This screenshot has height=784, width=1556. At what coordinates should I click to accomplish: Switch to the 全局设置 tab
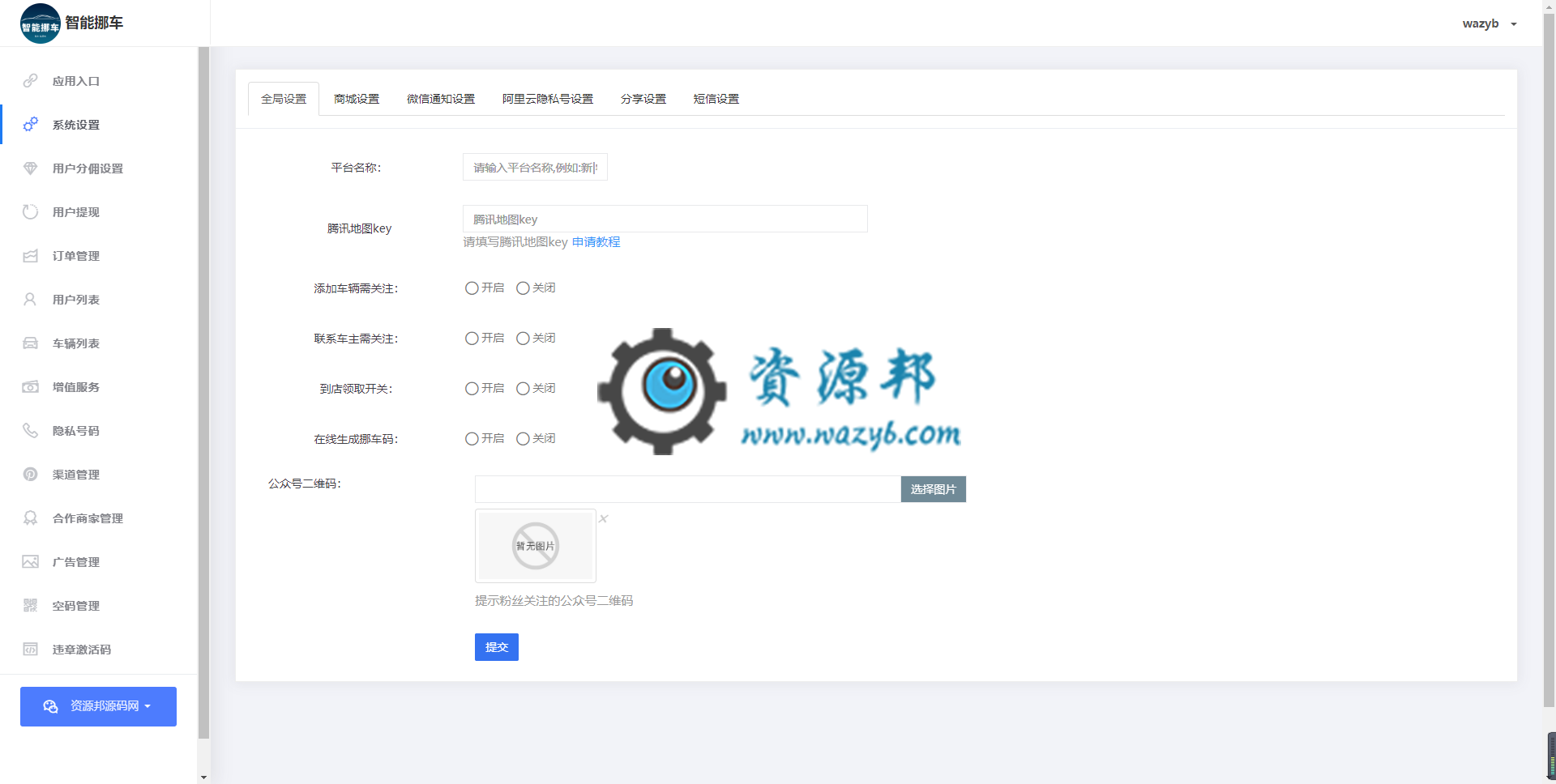pyautogui.click(x=284, y=99)
